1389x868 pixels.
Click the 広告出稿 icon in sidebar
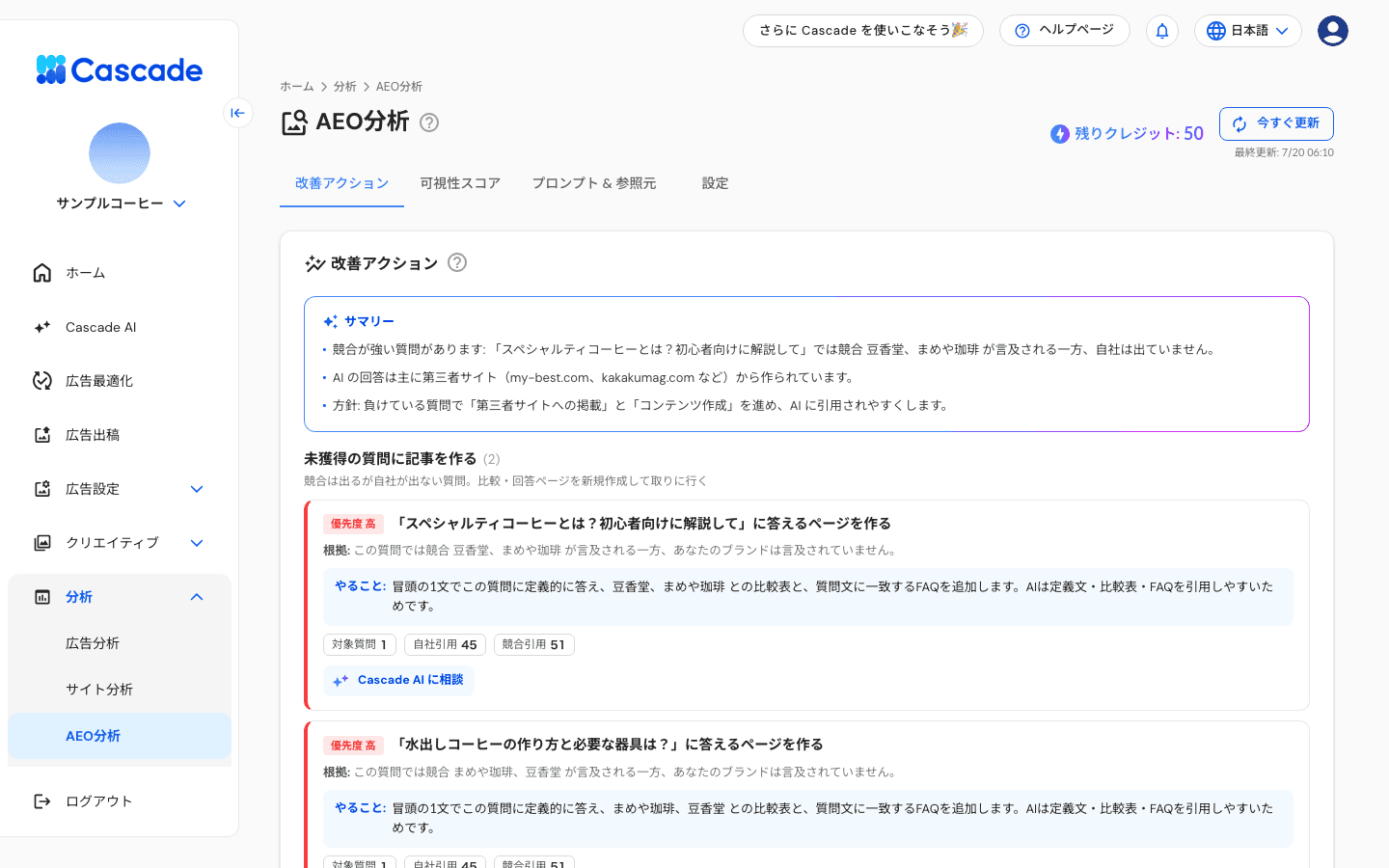pyautogui.click(x=42, y=435)
